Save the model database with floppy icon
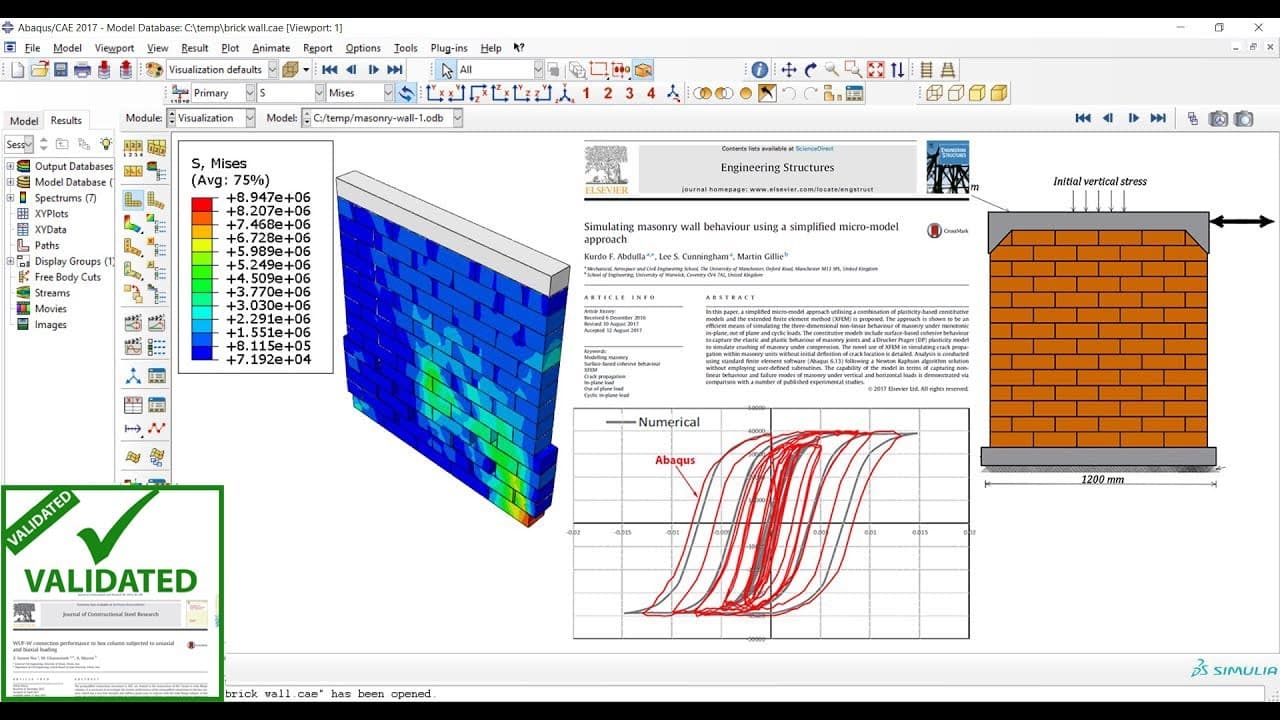 [x=60, y=69]
